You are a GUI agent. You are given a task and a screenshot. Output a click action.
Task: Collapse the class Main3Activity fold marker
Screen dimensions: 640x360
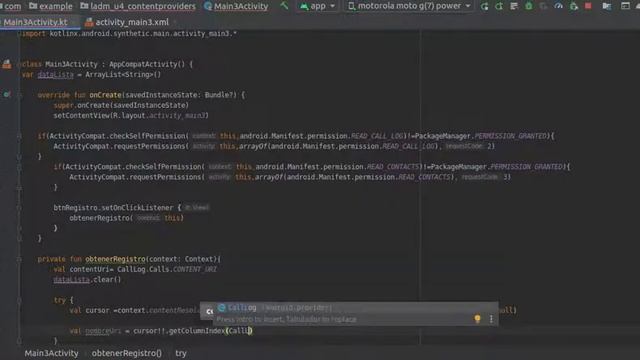tap(19, 64)
